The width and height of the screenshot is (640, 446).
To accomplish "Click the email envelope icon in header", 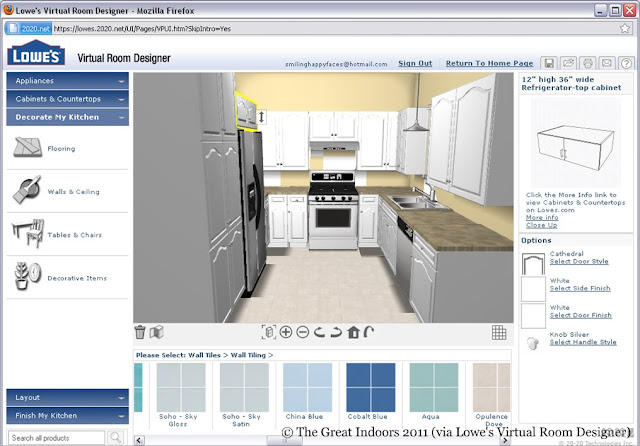I will coord(607,63).
